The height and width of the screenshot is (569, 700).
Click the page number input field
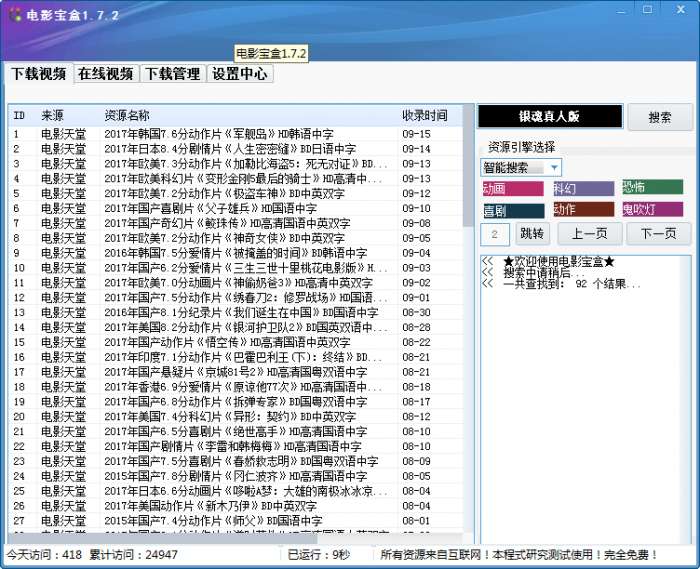point(495,234)
